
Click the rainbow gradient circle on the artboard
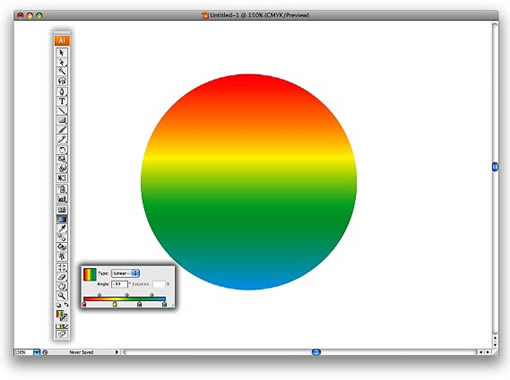249,182
